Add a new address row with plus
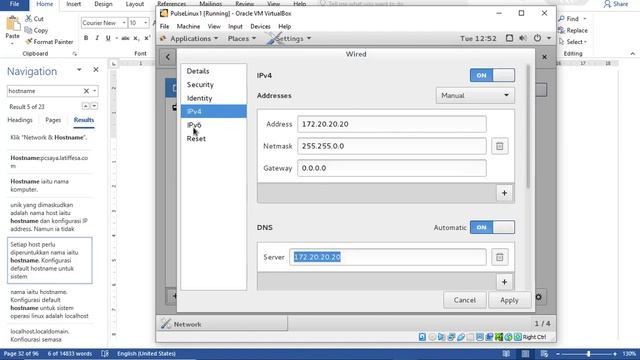The width and height of the screenshot is (640, 360). (x=504, y=193)
